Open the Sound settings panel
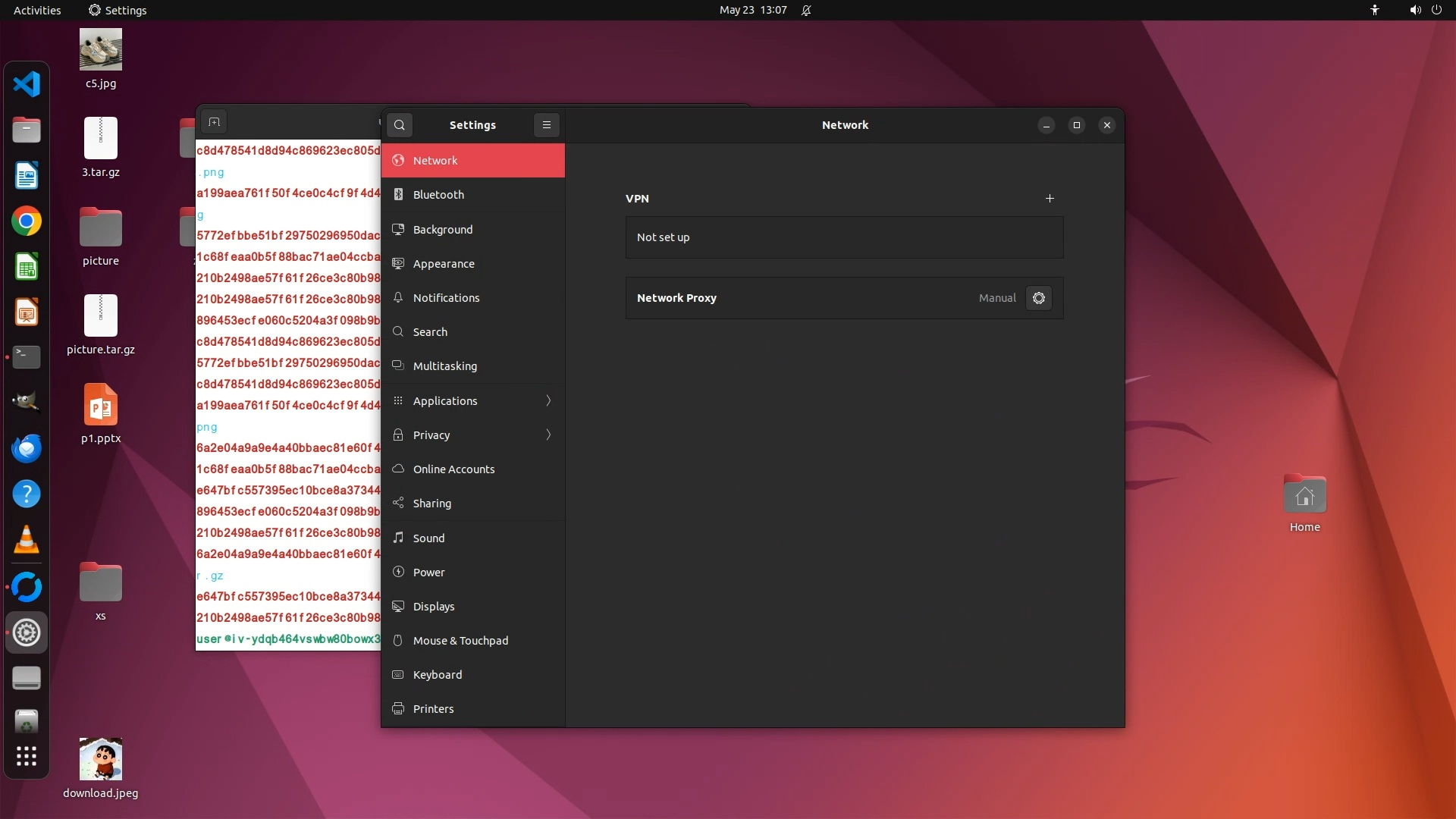The height and width of the screenshot is (819, 1456). click(428, 538)
